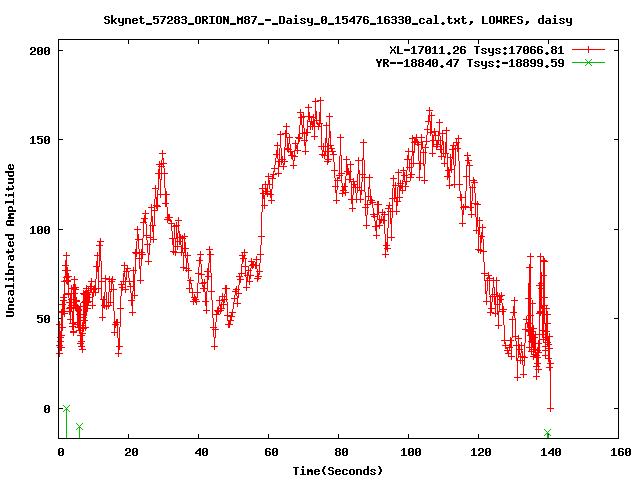Click the x-axis tick value 40
640x480 pixels.
[x=201, y=452]
